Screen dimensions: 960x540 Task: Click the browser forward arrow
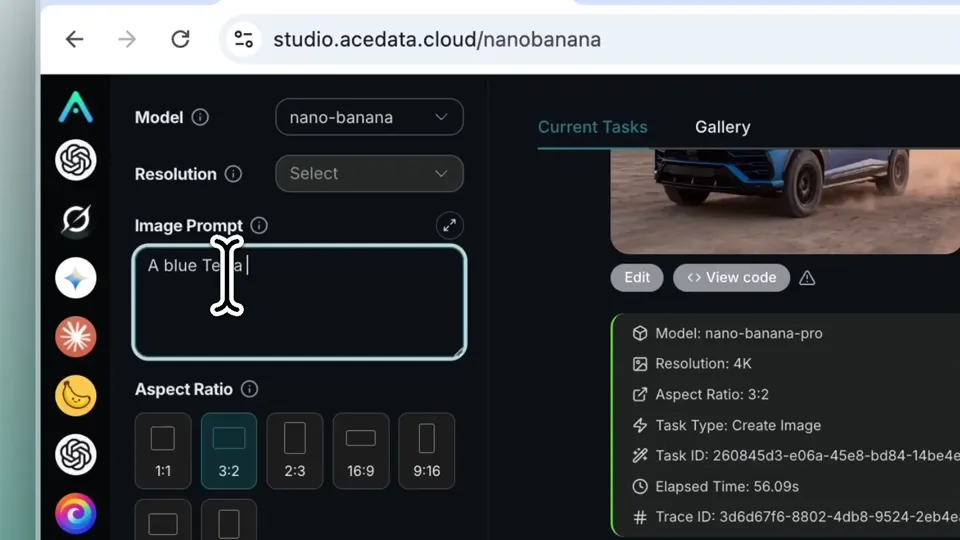click(x=127, y=39)
